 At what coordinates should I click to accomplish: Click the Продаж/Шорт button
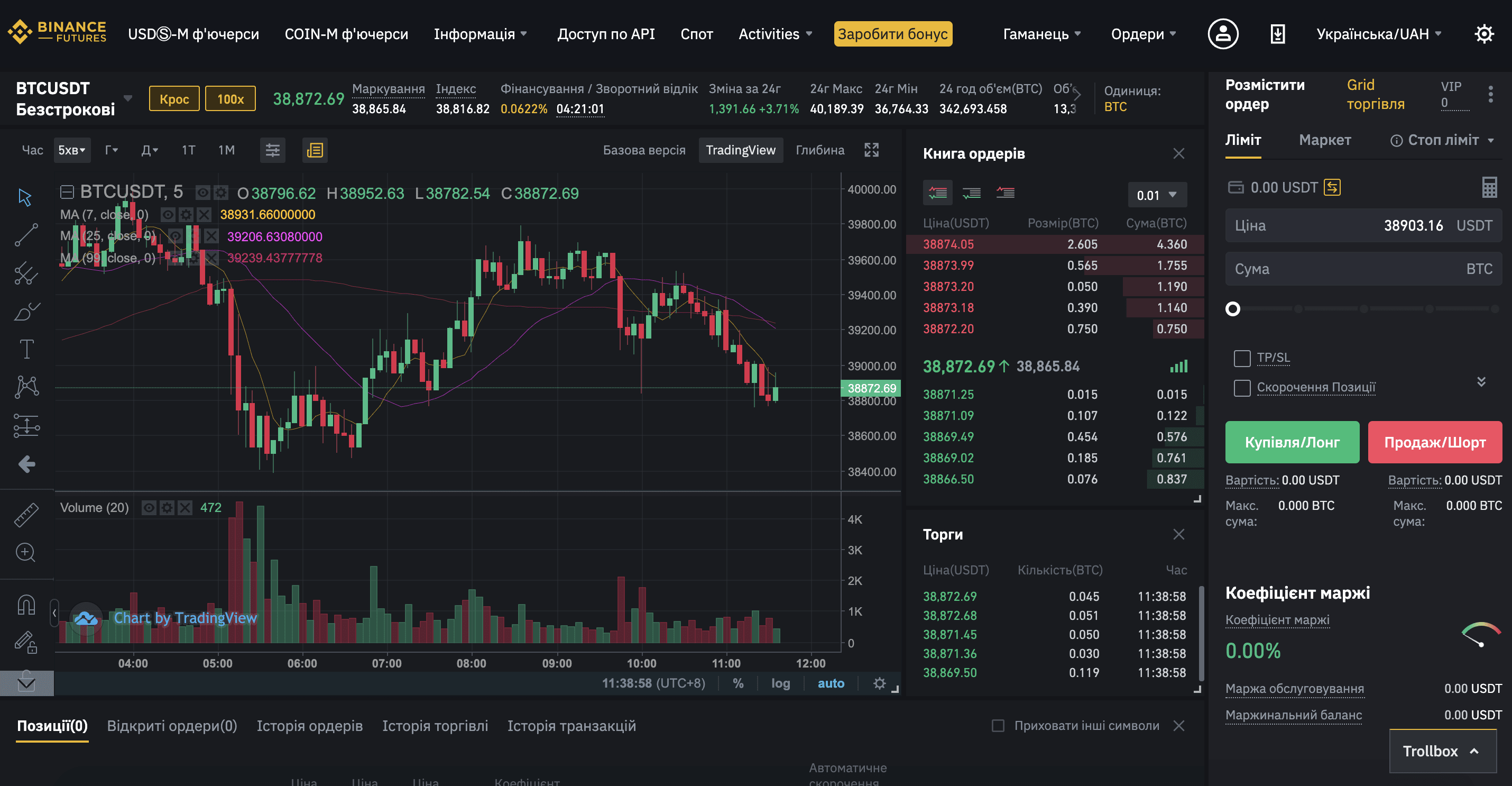point(1434,442)
